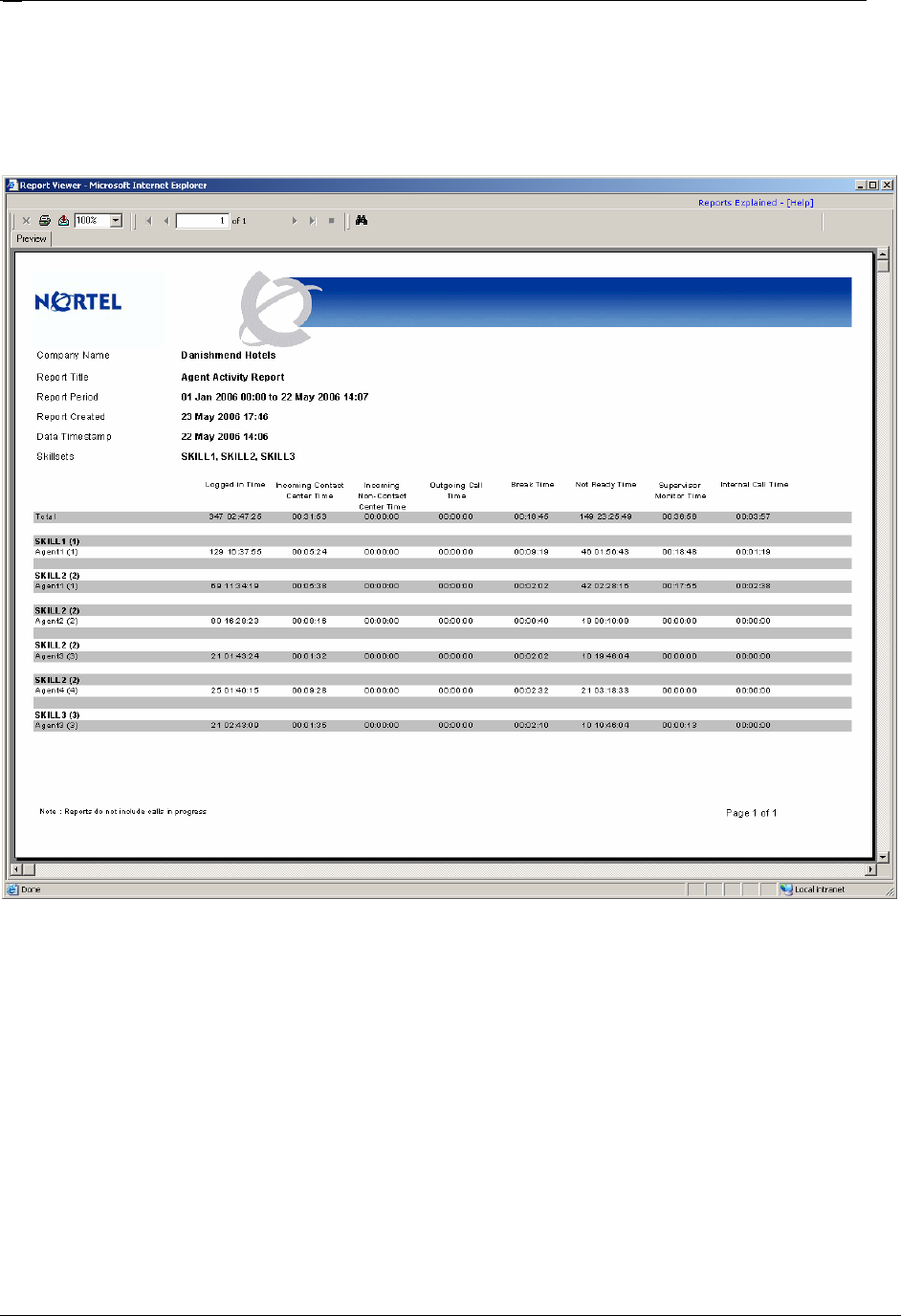Open the [Help] link
The image size is (901, 1316).
click(x=801, y=203)
